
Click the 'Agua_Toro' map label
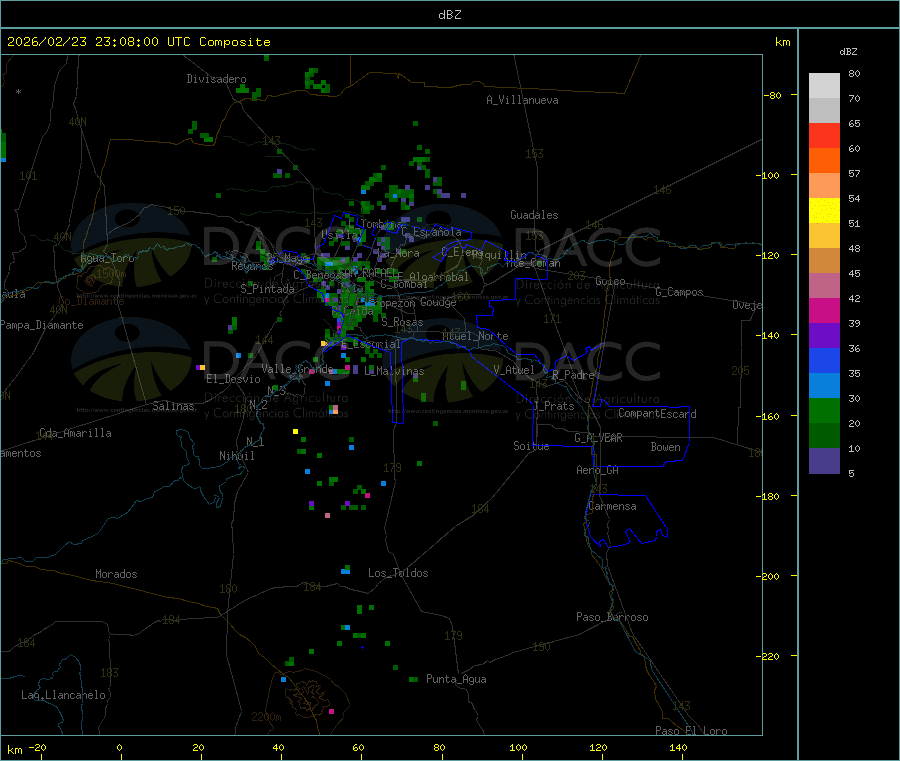(107, 258)
